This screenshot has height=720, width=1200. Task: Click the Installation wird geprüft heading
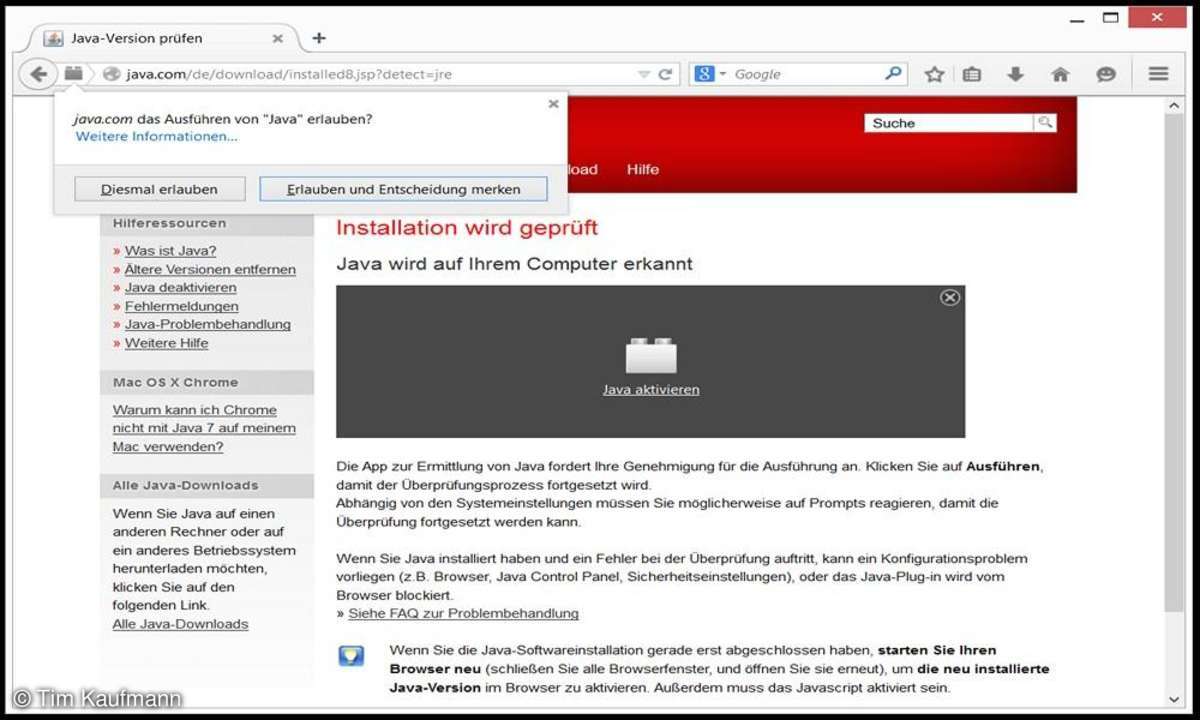[x=467, y=228]
